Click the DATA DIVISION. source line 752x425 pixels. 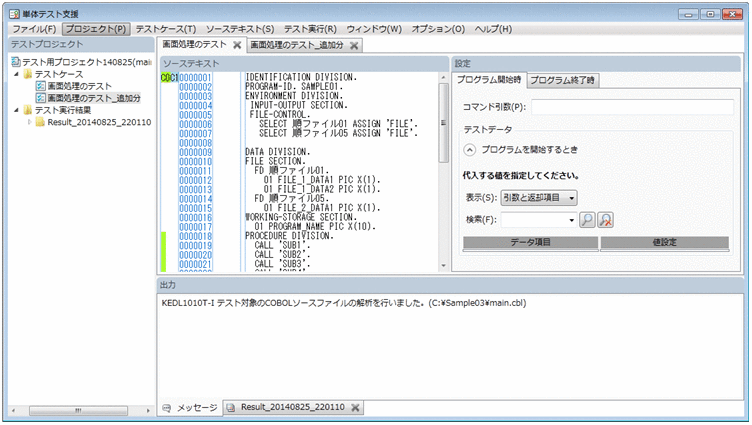pos(278,152)
